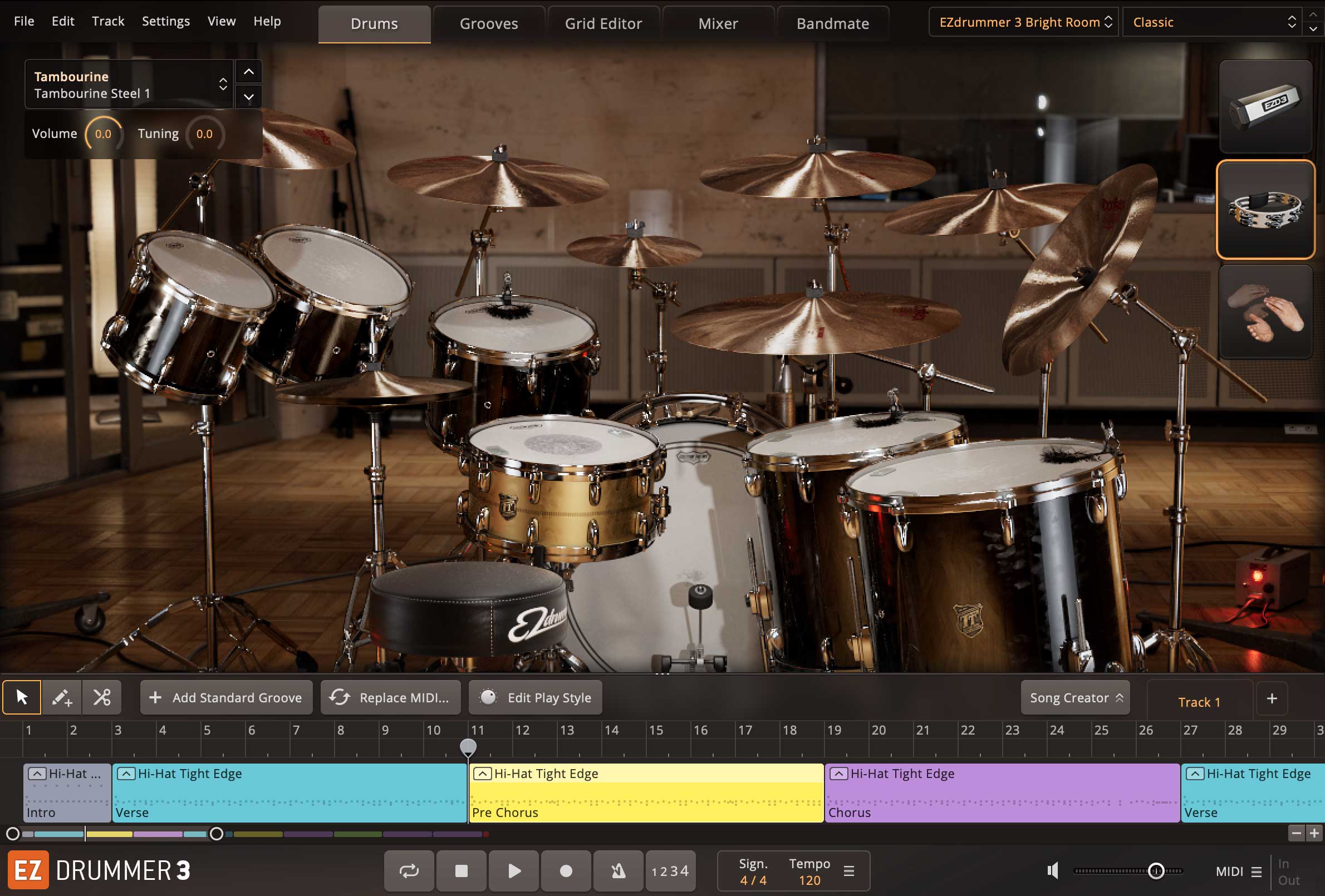Viewport: 1325px width, 896px height.
Task: Select the pencil draw tool
Action: (x=62, y=697)
